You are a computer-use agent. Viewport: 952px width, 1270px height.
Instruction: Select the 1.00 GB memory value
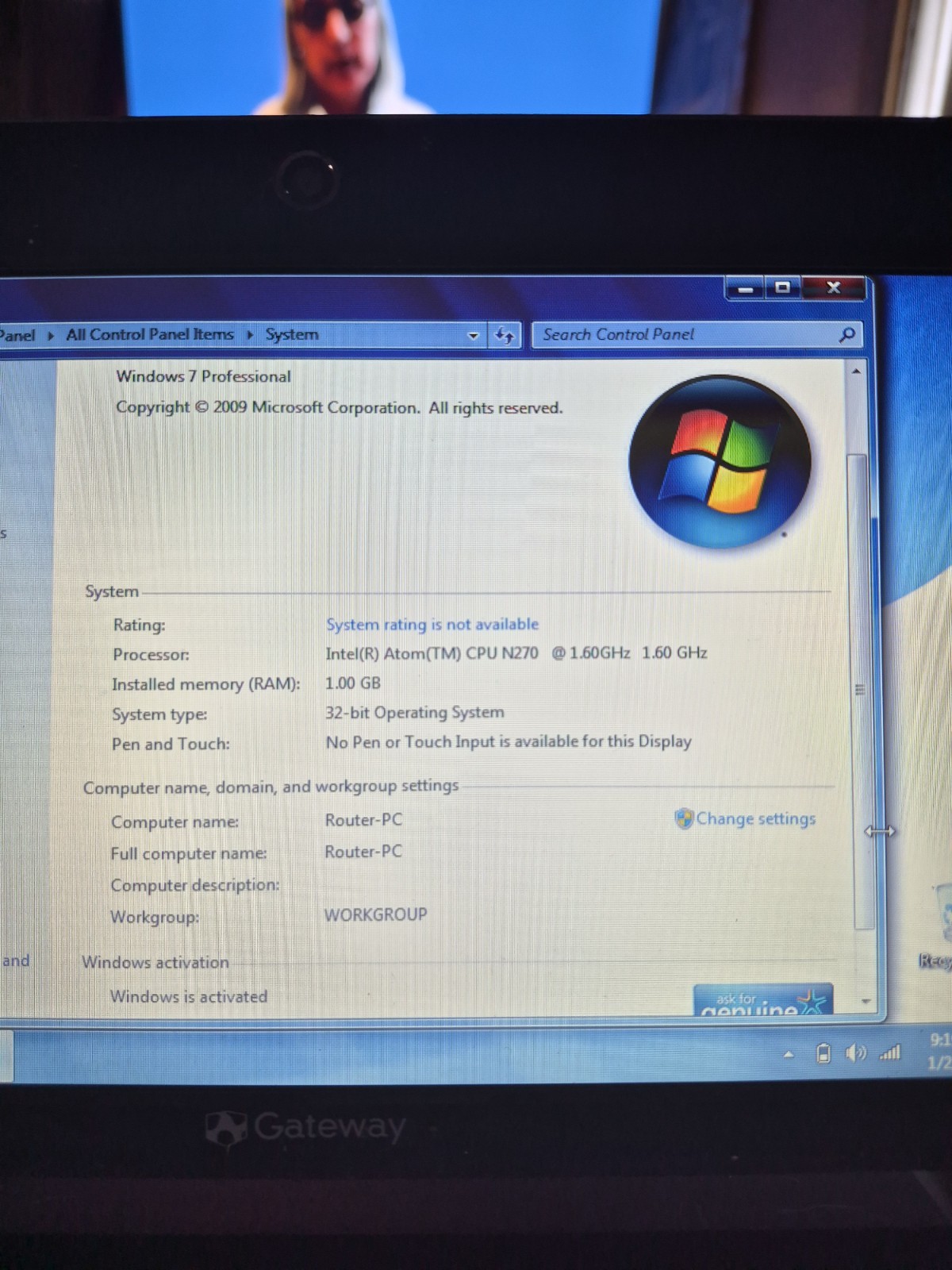(353, 683)
